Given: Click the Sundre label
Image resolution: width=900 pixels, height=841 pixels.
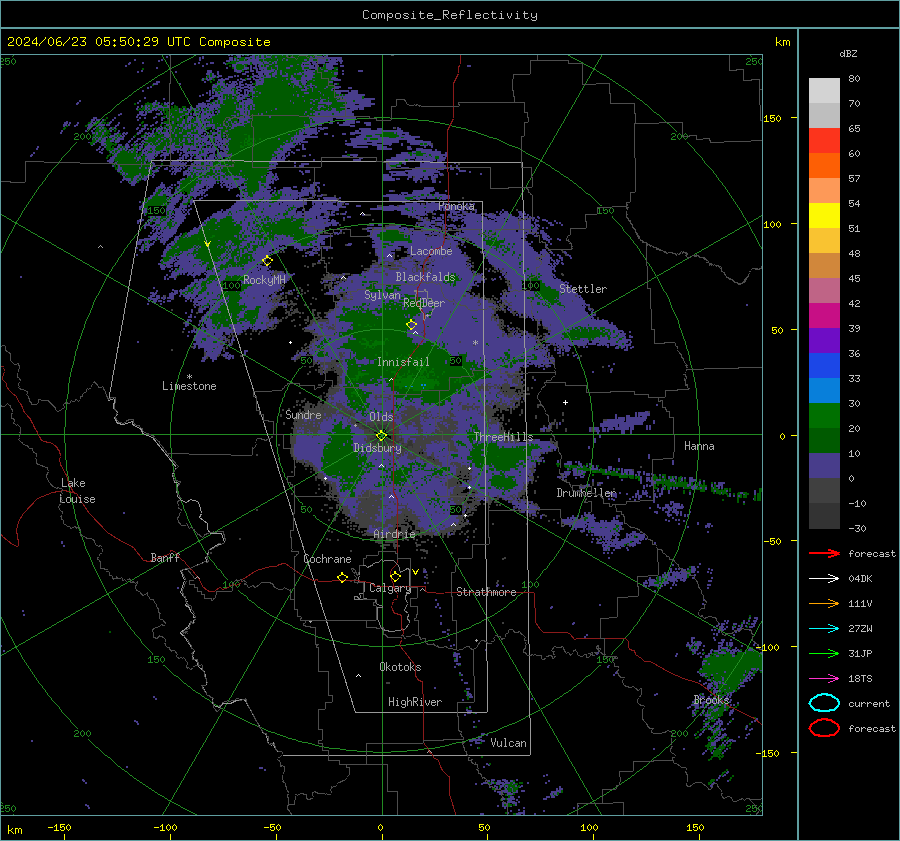Looking at the screenshot, I should click(303, 415).
